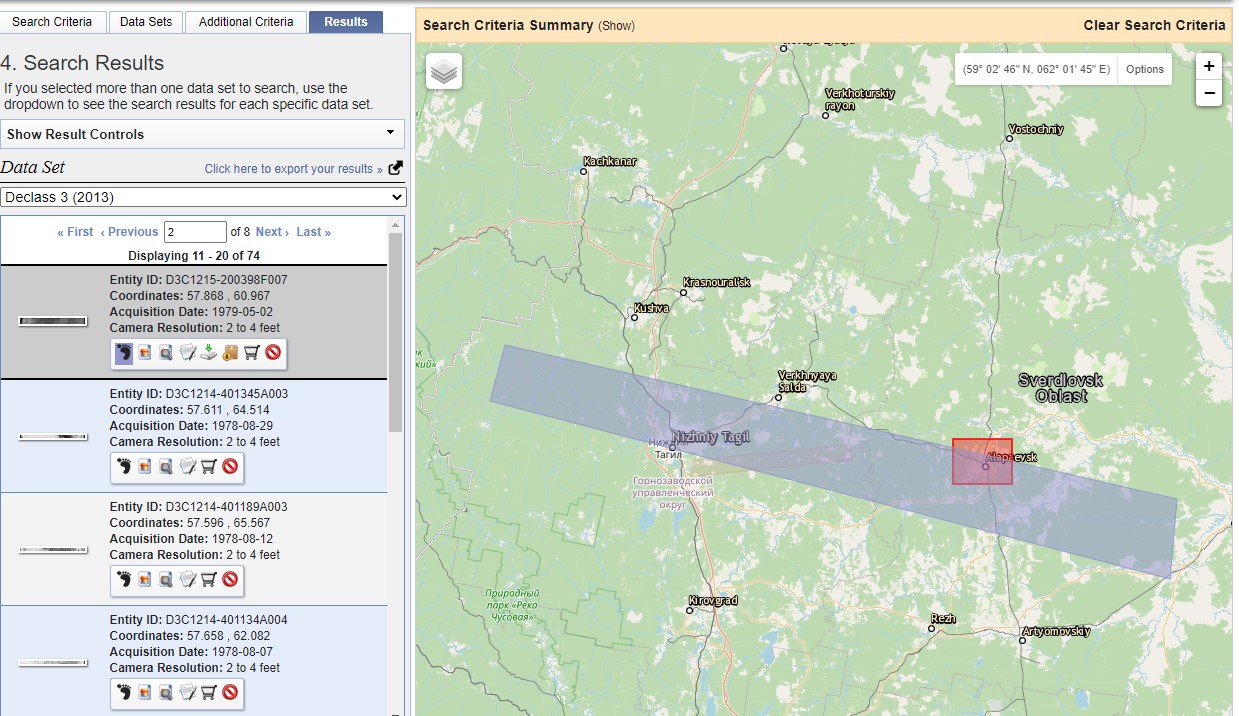Open the Declass 3 (2013) data set dropdown

click(x=203, y=197)
